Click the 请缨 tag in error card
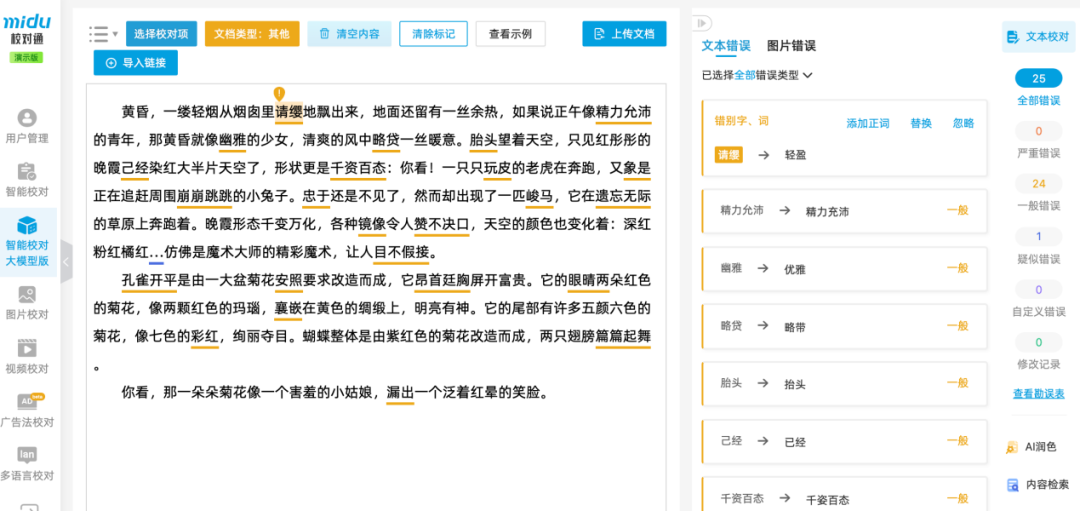 pyautogui.click(x=729, y=155)
